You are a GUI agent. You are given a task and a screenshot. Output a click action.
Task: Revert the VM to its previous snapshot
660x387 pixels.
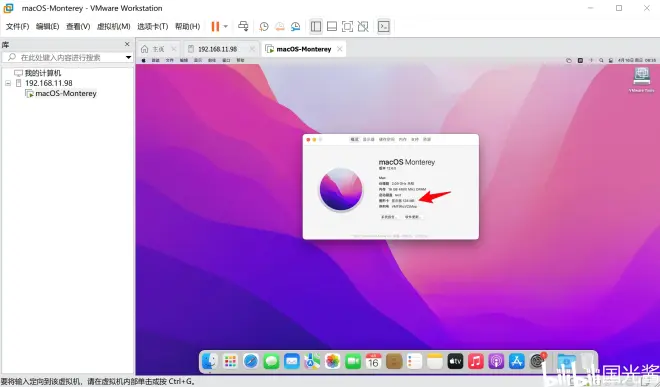pos(279,27)
